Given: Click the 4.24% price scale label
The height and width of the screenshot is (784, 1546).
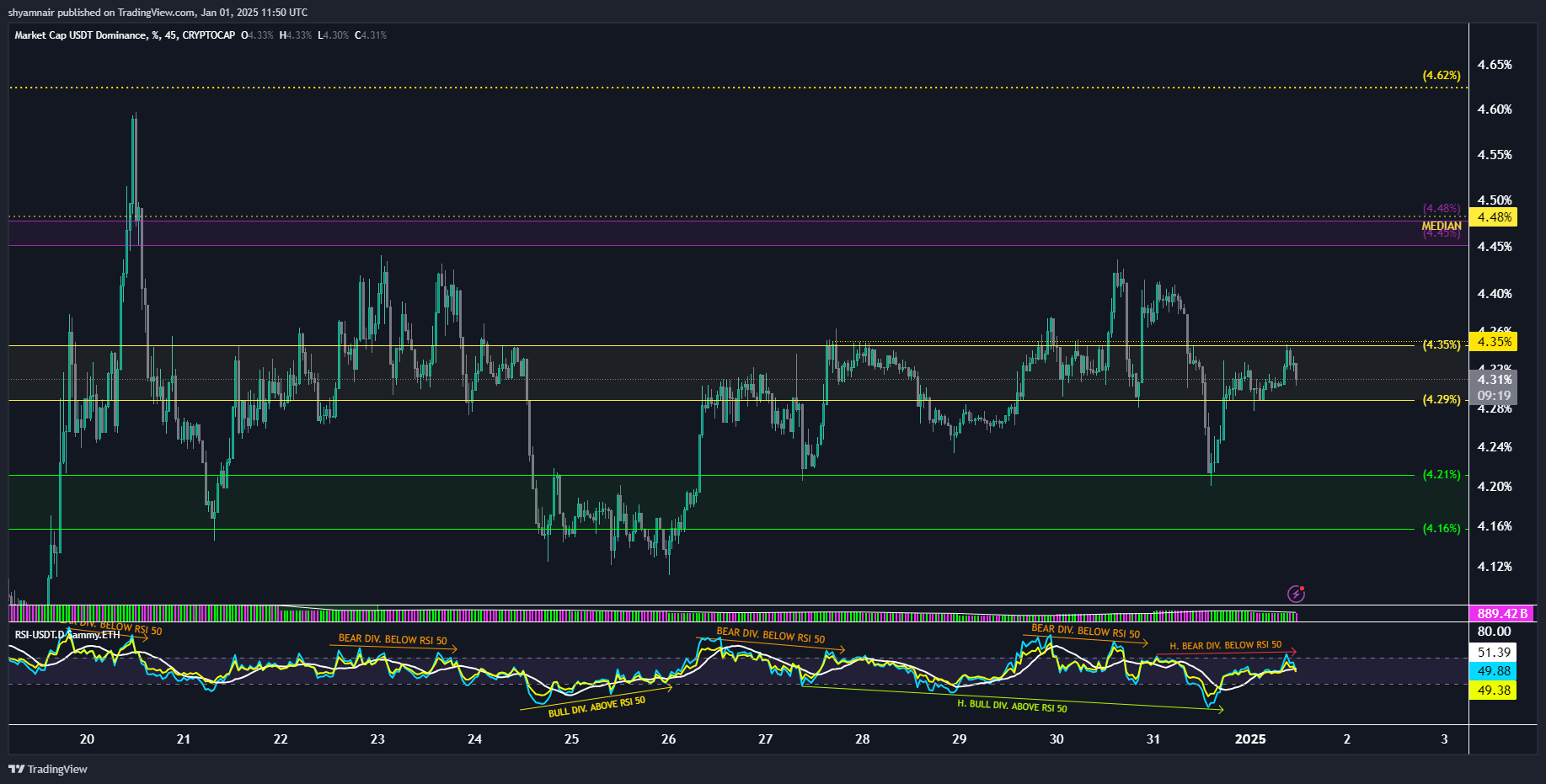Looking at the screenshot, I should (x=1495, y=447).
